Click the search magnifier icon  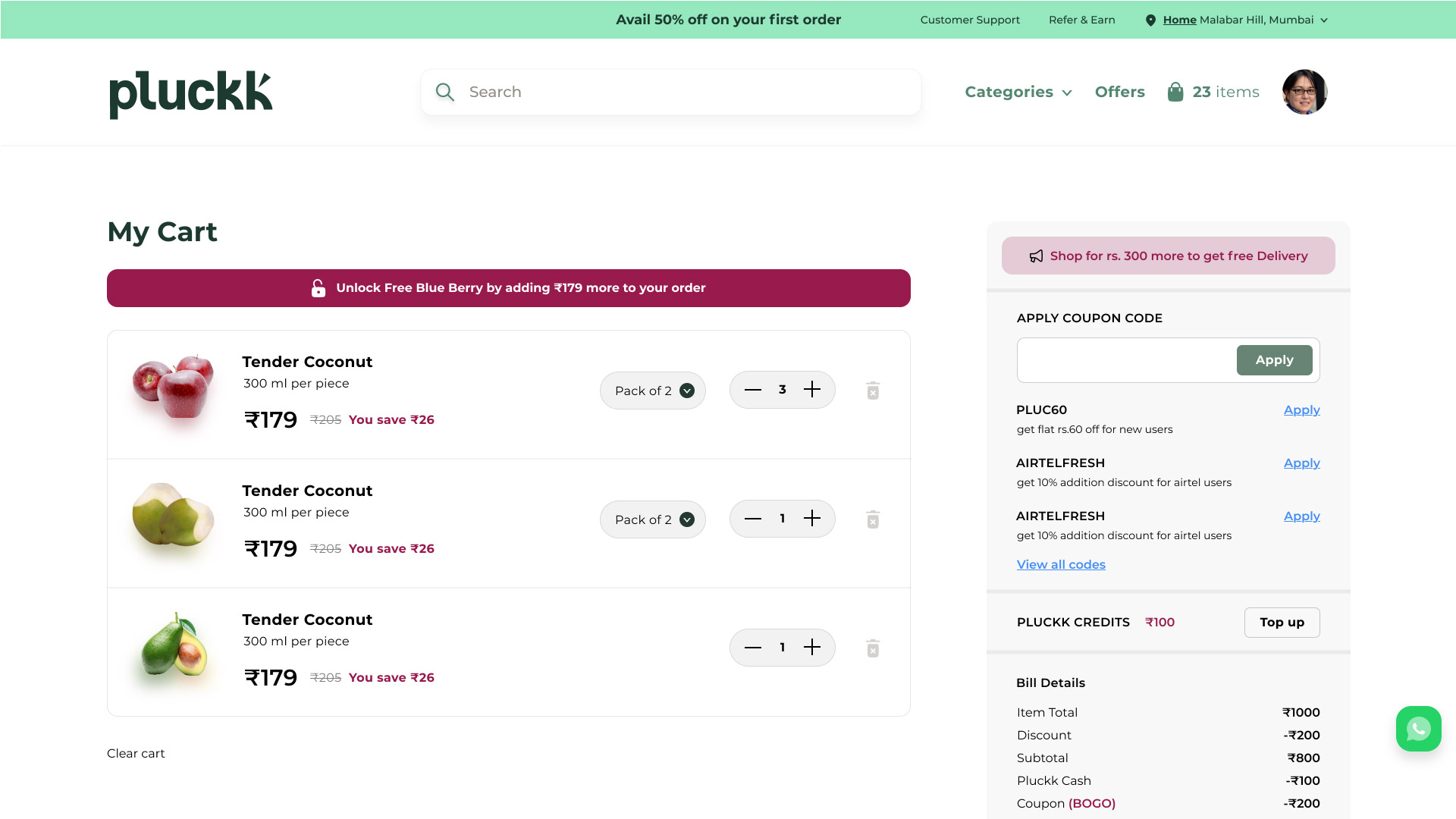point(445,93)
